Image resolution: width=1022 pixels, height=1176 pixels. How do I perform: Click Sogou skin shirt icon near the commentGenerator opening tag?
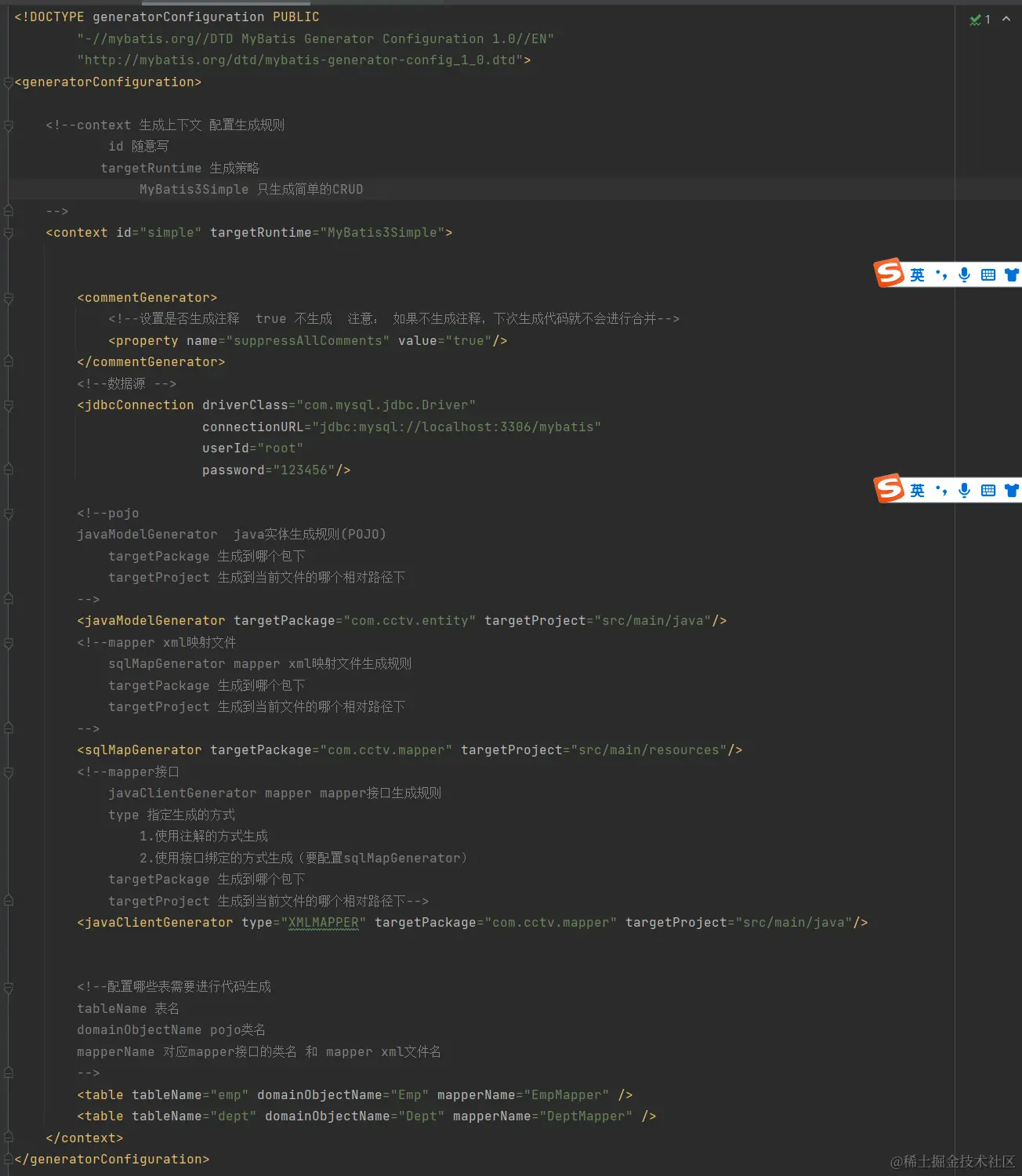pyautogui.click(x=1012, y=274)
